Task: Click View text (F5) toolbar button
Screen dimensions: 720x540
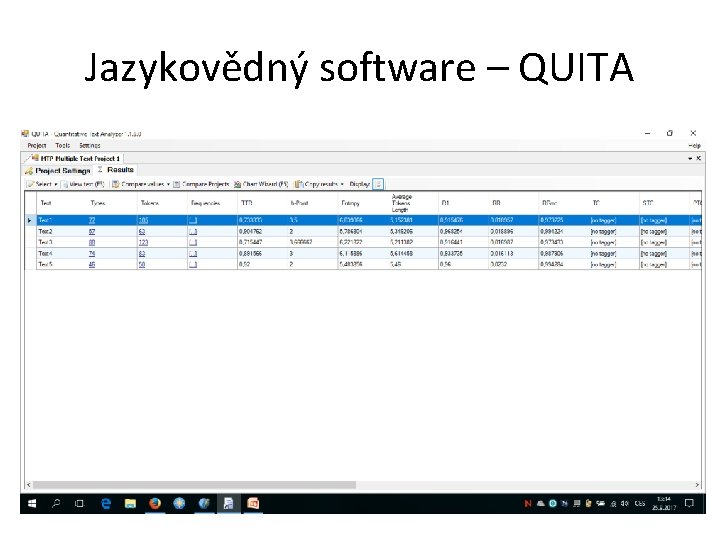Action: (x=84, y=184)
